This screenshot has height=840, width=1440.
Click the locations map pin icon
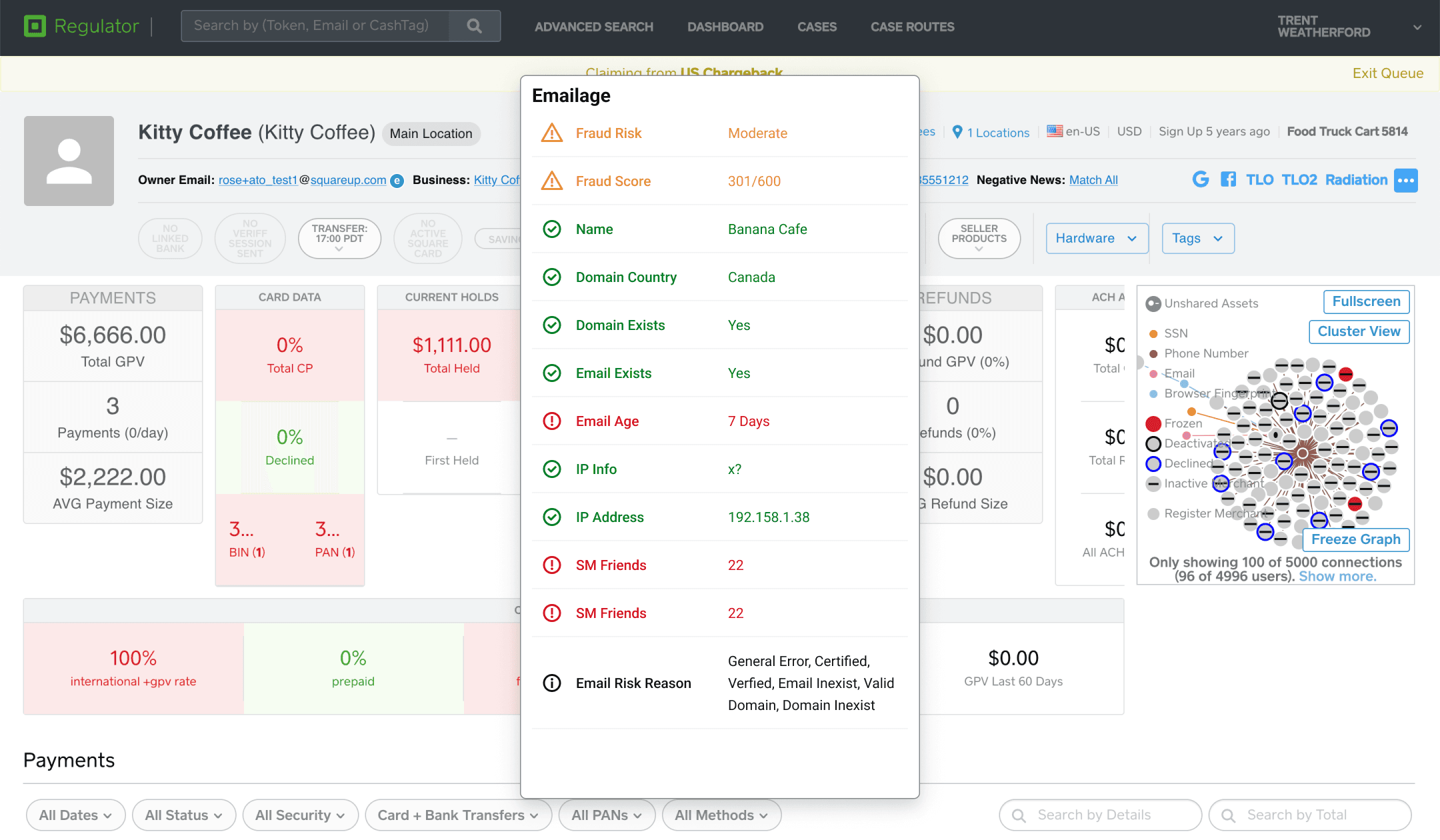click(957, 132)
